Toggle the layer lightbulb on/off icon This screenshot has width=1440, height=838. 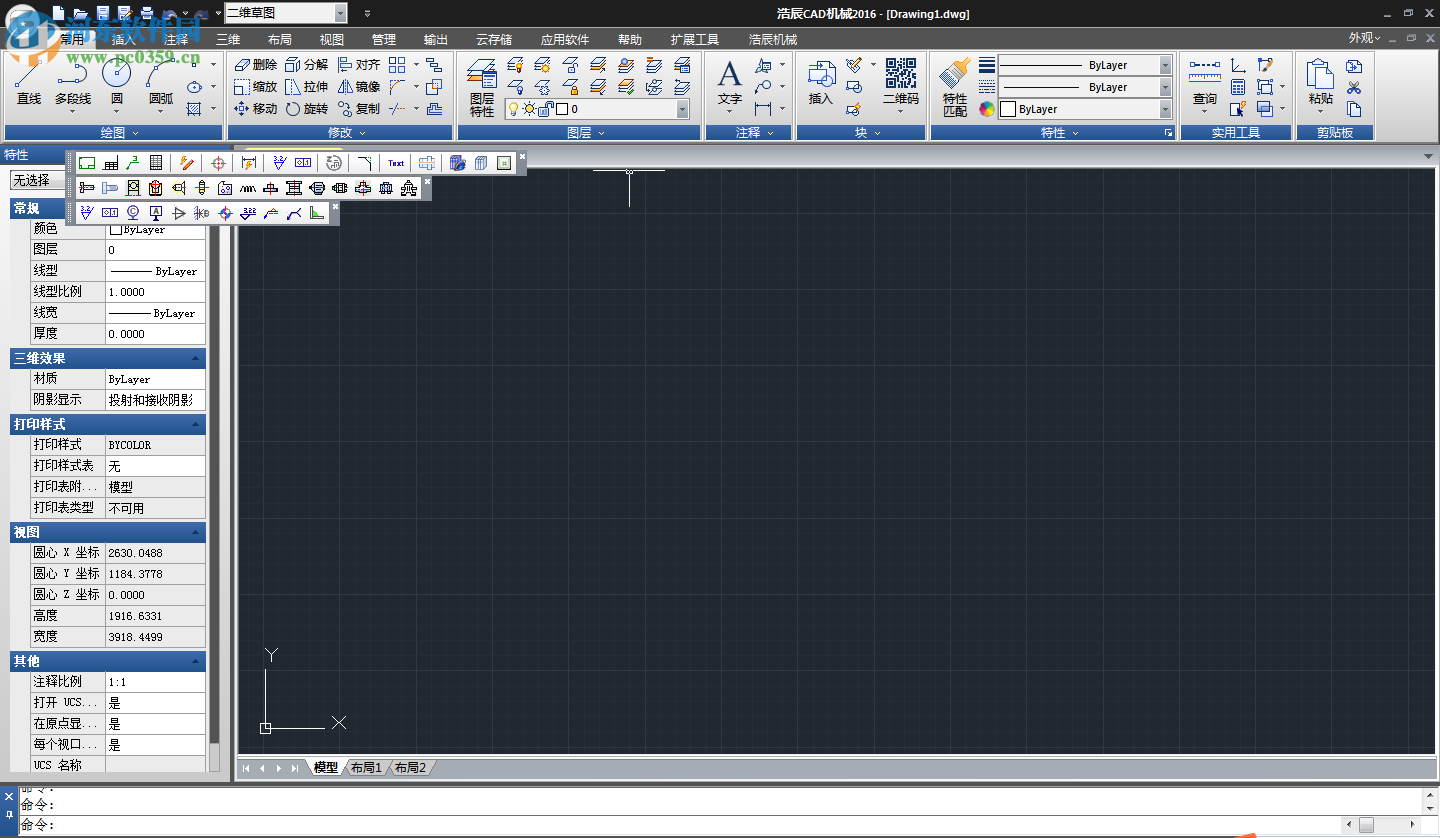coord(513,109)
